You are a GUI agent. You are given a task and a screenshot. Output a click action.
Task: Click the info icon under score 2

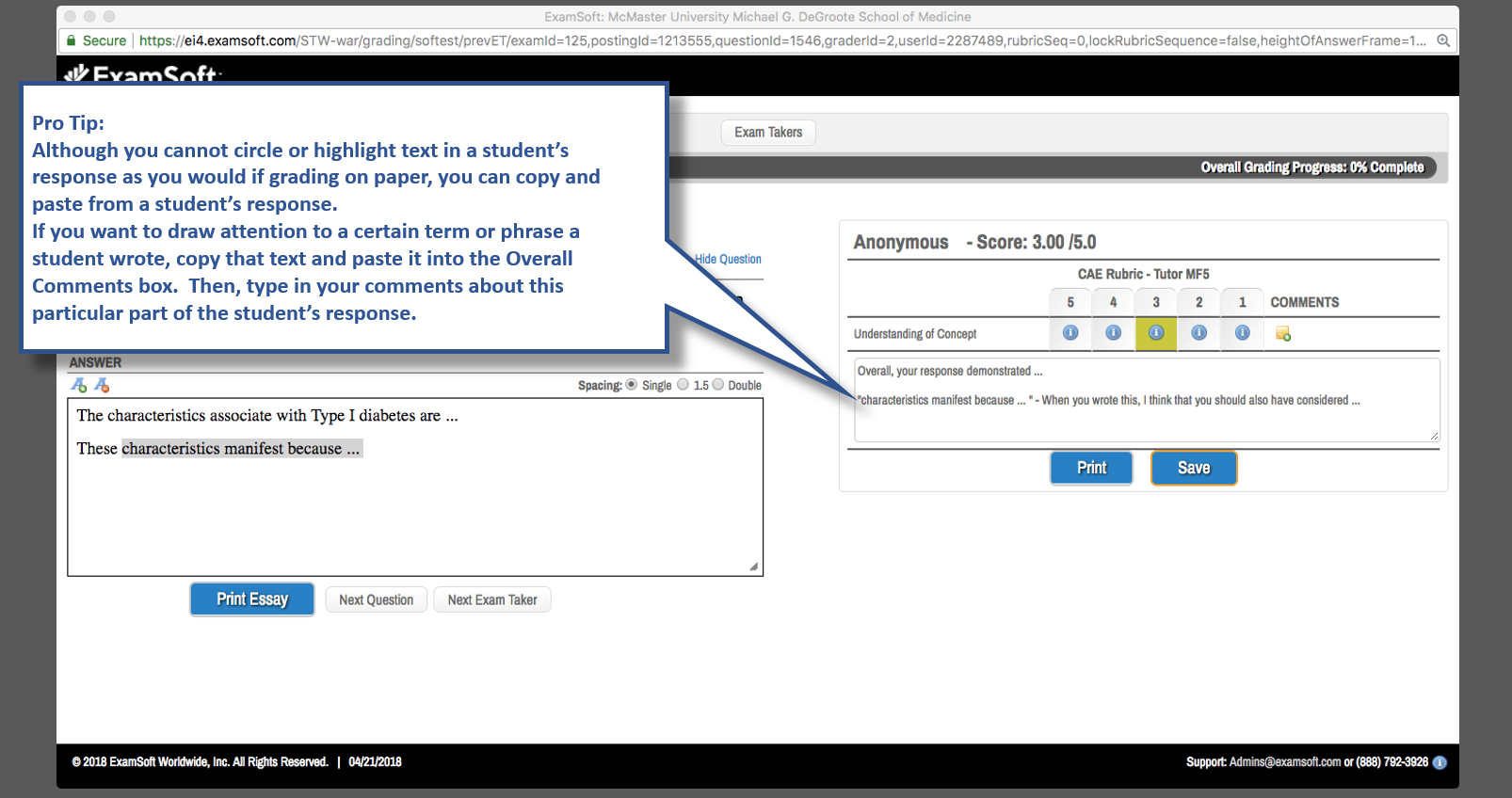click(x=1199, y=333)
